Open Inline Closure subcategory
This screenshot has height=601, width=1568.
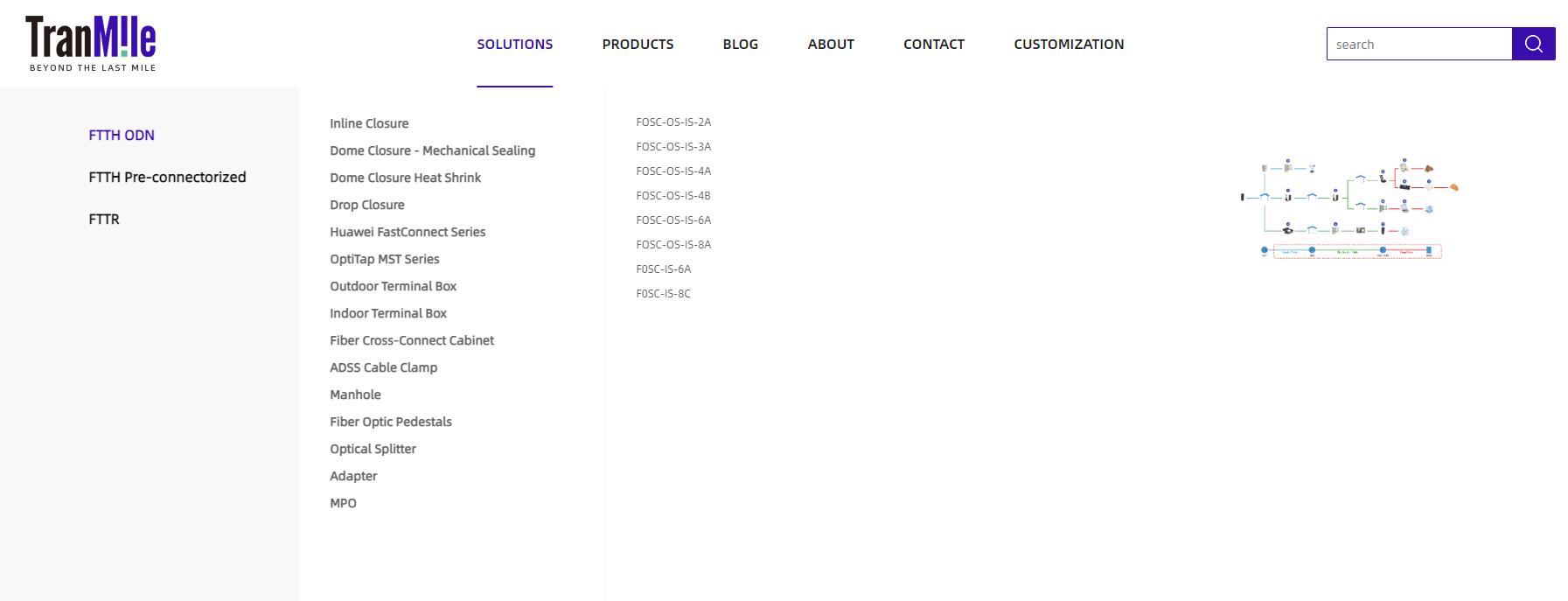tap(369, 123)
